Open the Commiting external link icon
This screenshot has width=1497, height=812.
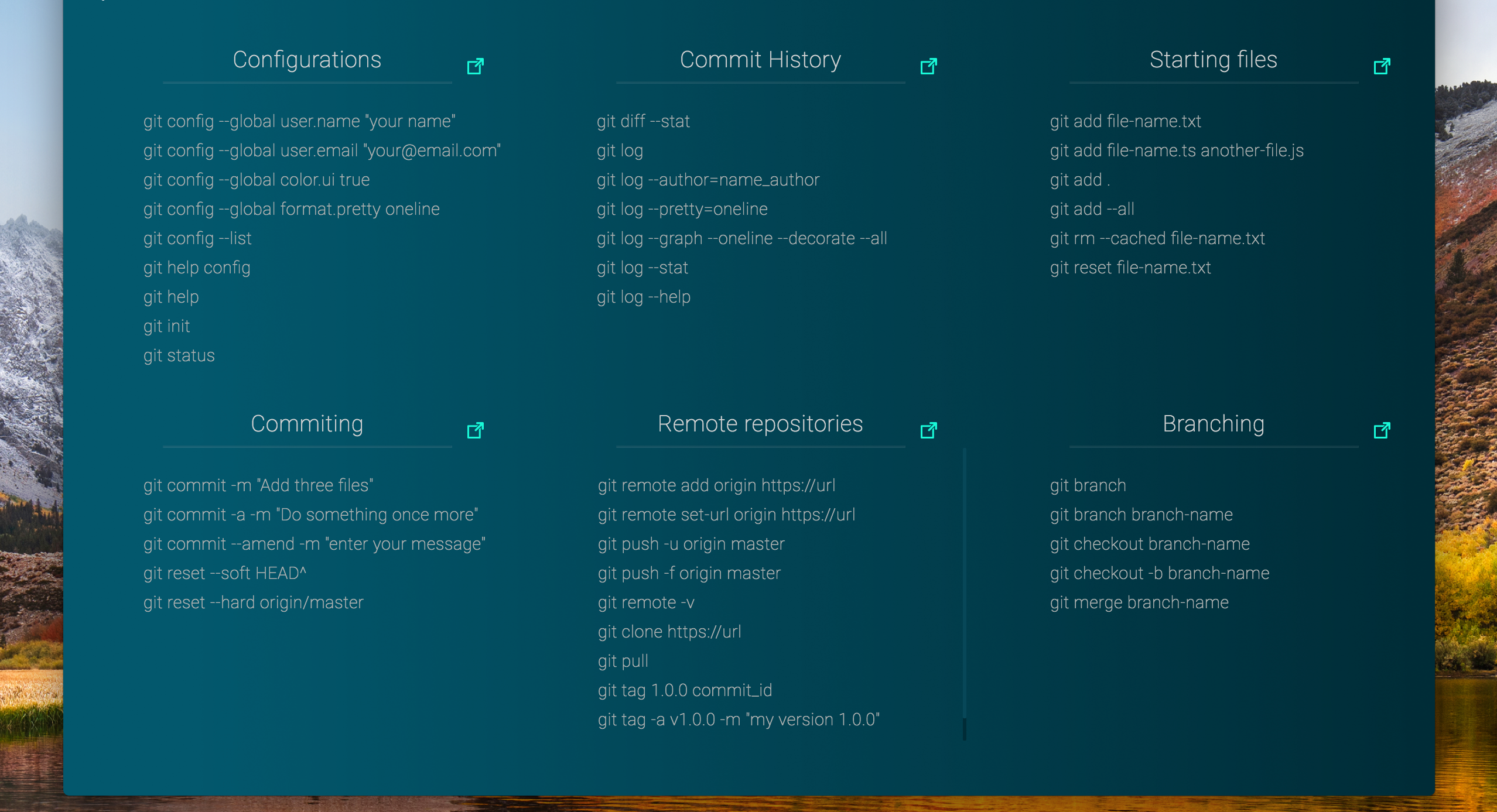click(475, 430)
